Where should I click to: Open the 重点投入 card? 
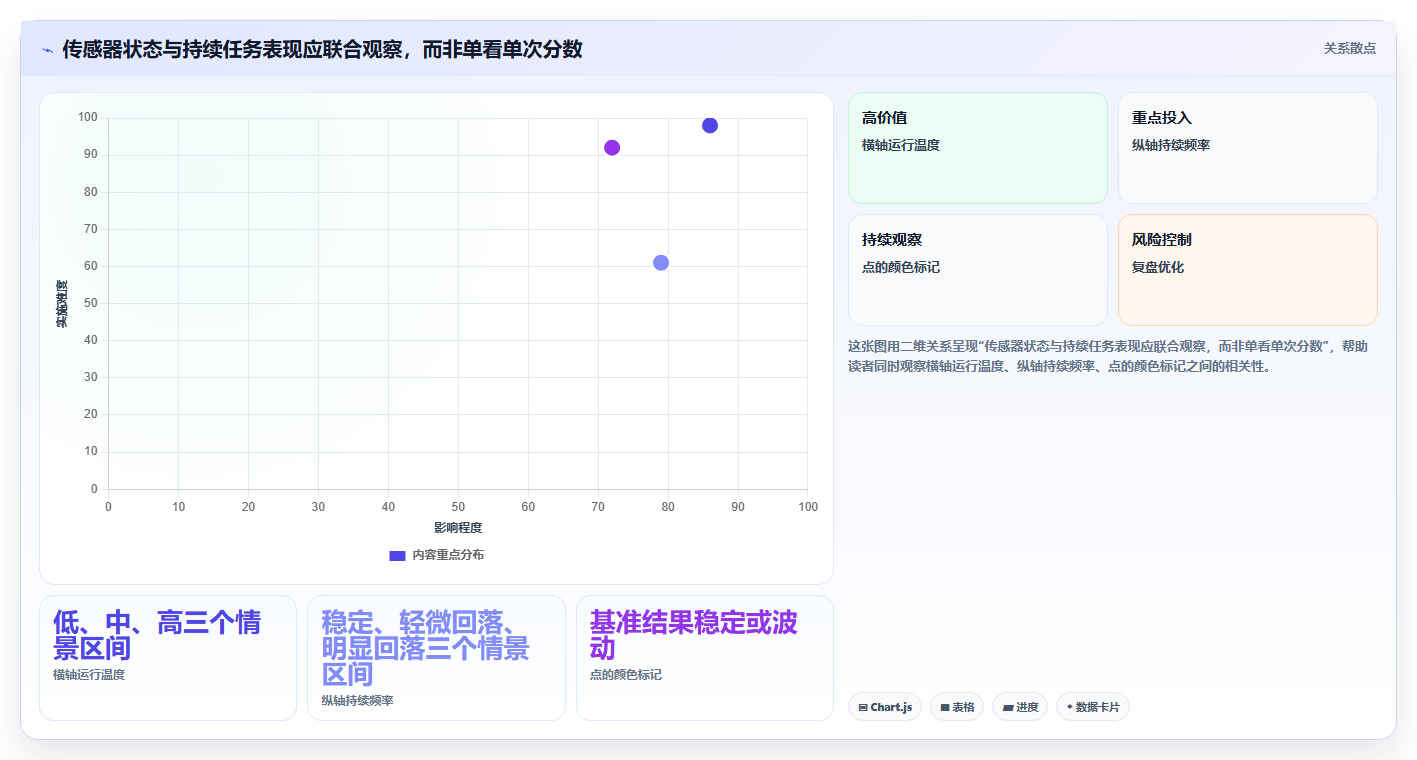point(1248,148)
